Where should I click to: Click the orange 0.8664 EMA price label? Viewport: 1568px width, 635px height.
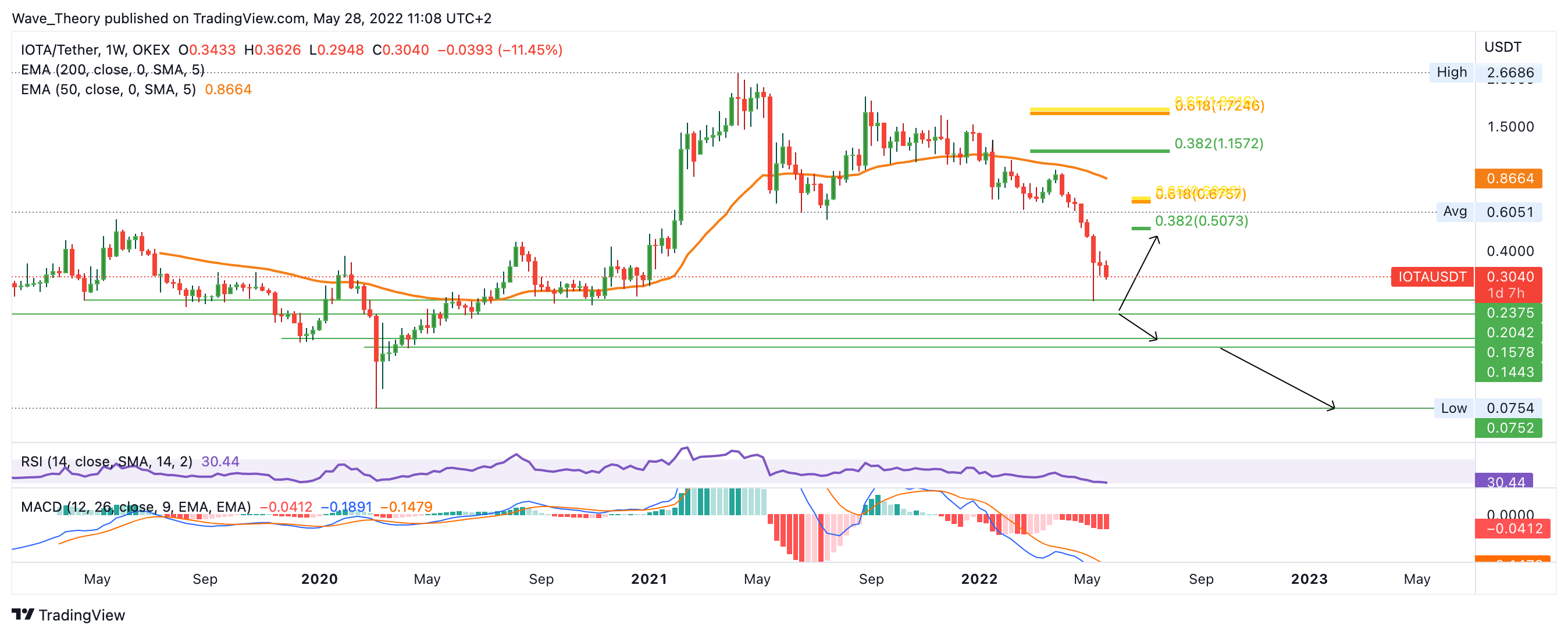tap(1509, 179)
